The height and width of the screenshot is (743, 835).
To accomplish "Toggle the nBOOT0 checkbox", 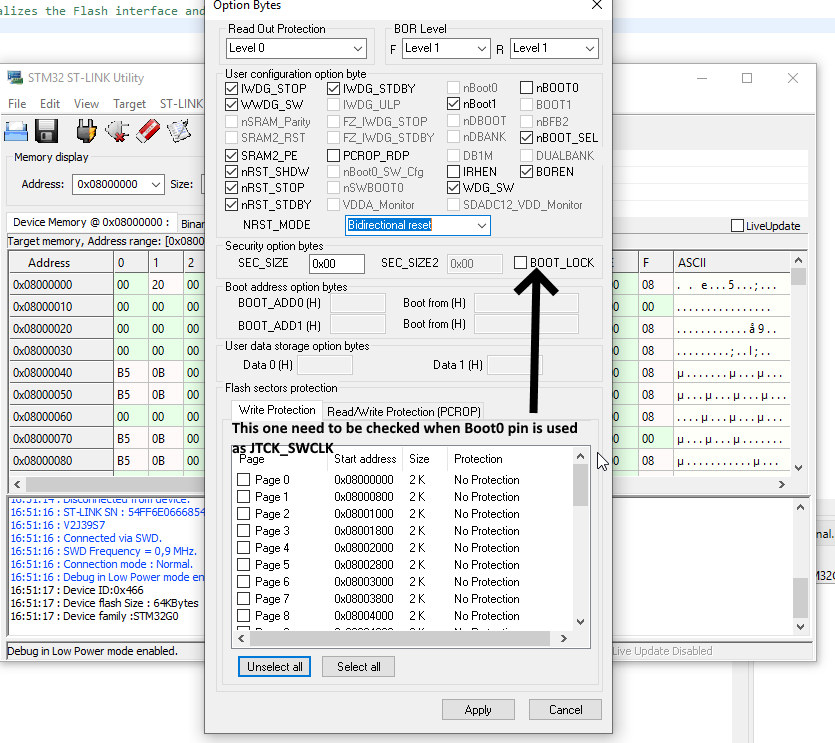I will (526, 87).
